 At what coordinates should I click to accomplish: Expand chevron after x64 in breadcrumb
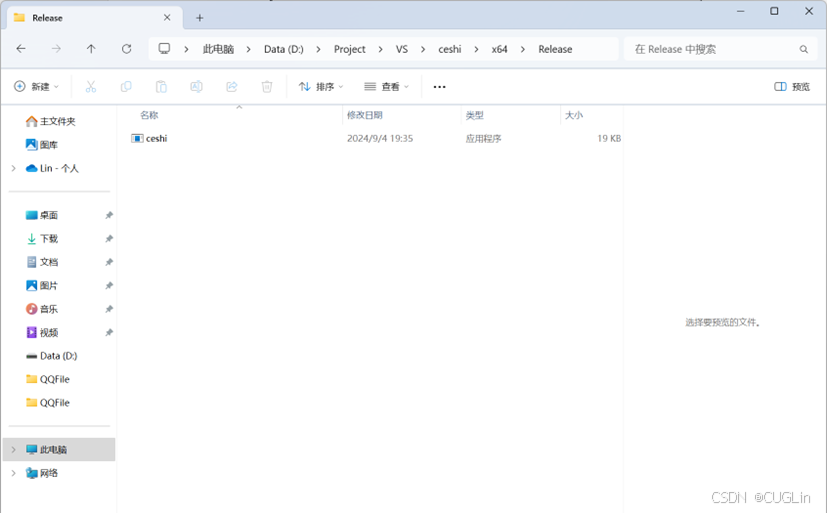(x=523, y=49)
